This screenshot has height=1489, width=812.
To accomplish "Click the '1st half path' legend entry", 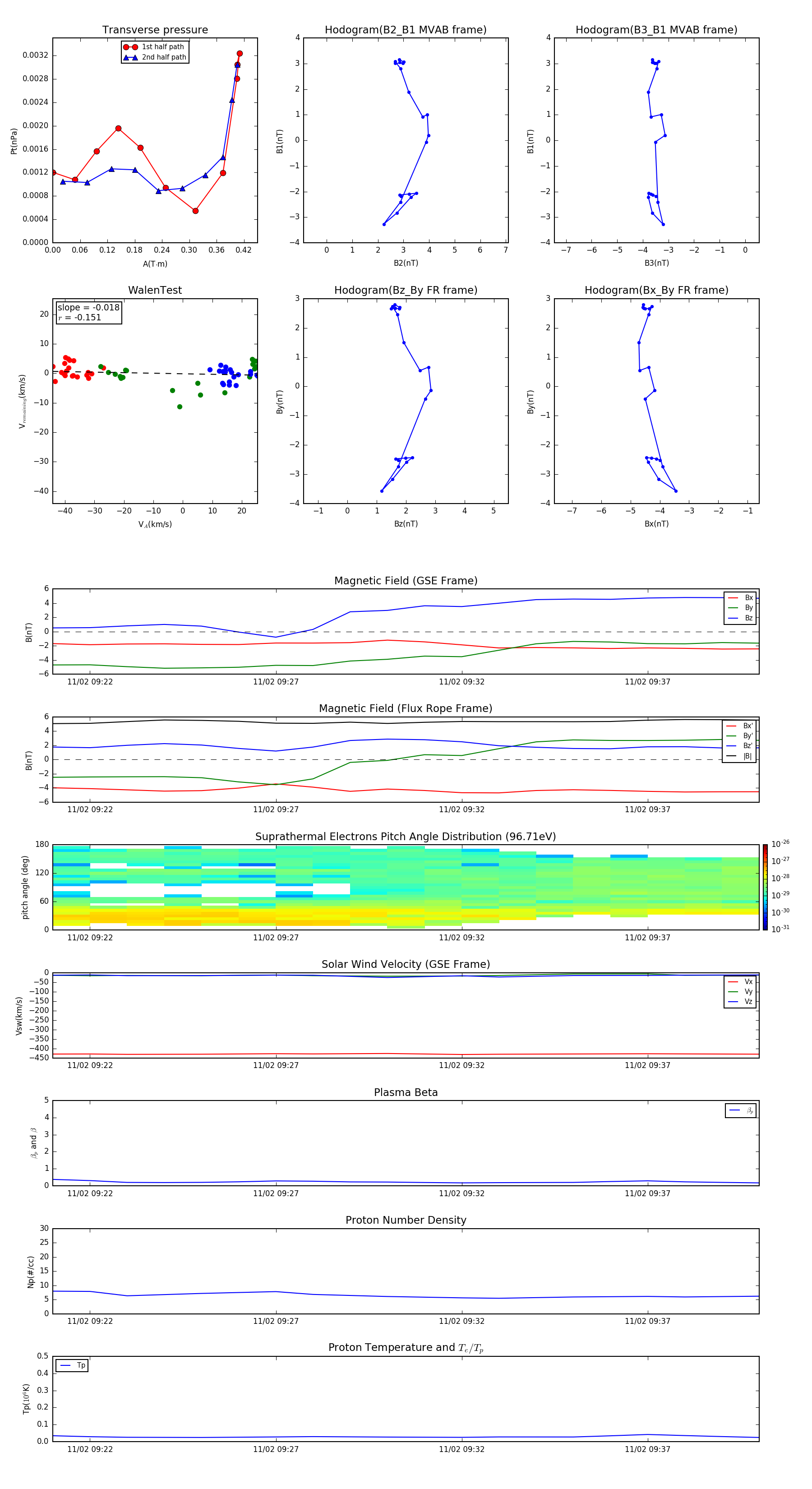I will [154, 47].
